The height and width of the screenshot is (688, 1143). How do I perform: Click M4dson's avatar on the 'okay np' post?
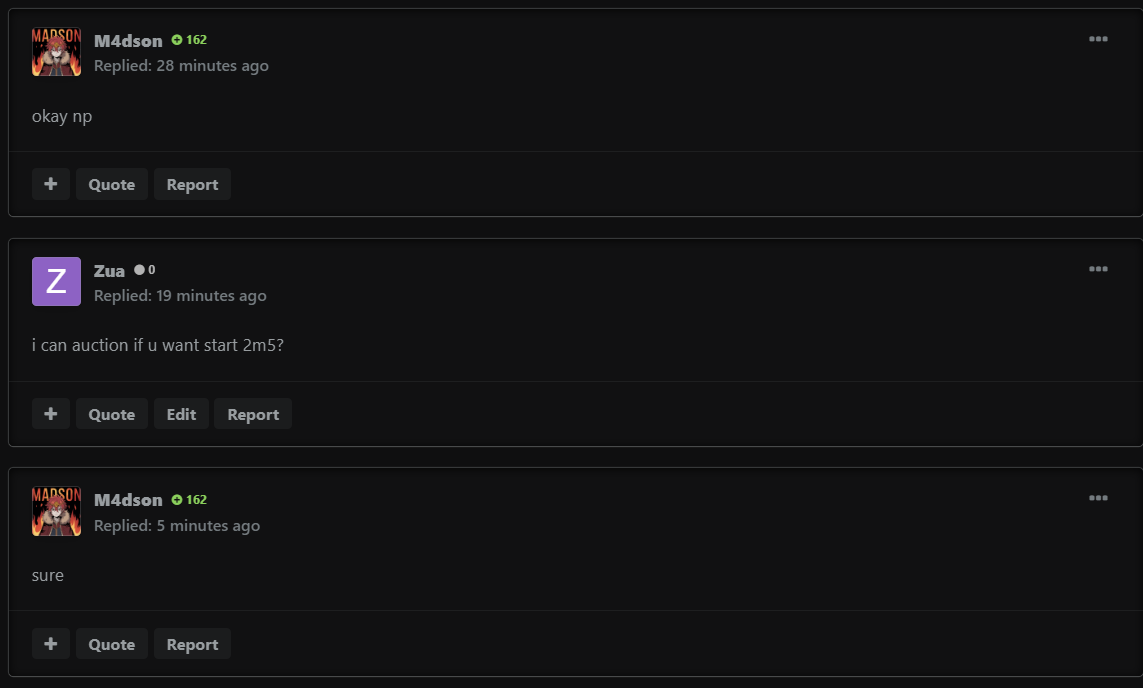[x=56, y=52]
